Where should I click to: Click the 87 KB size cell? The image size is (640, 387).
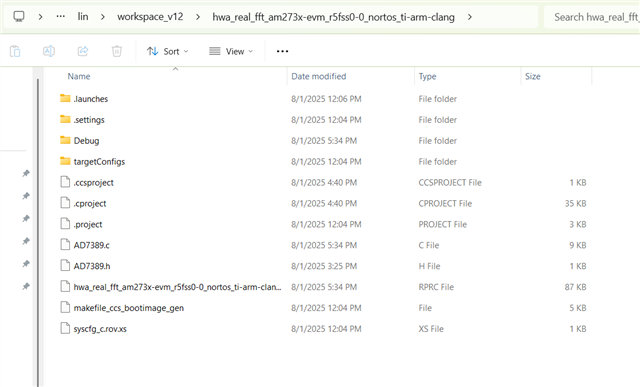[576, 287]
